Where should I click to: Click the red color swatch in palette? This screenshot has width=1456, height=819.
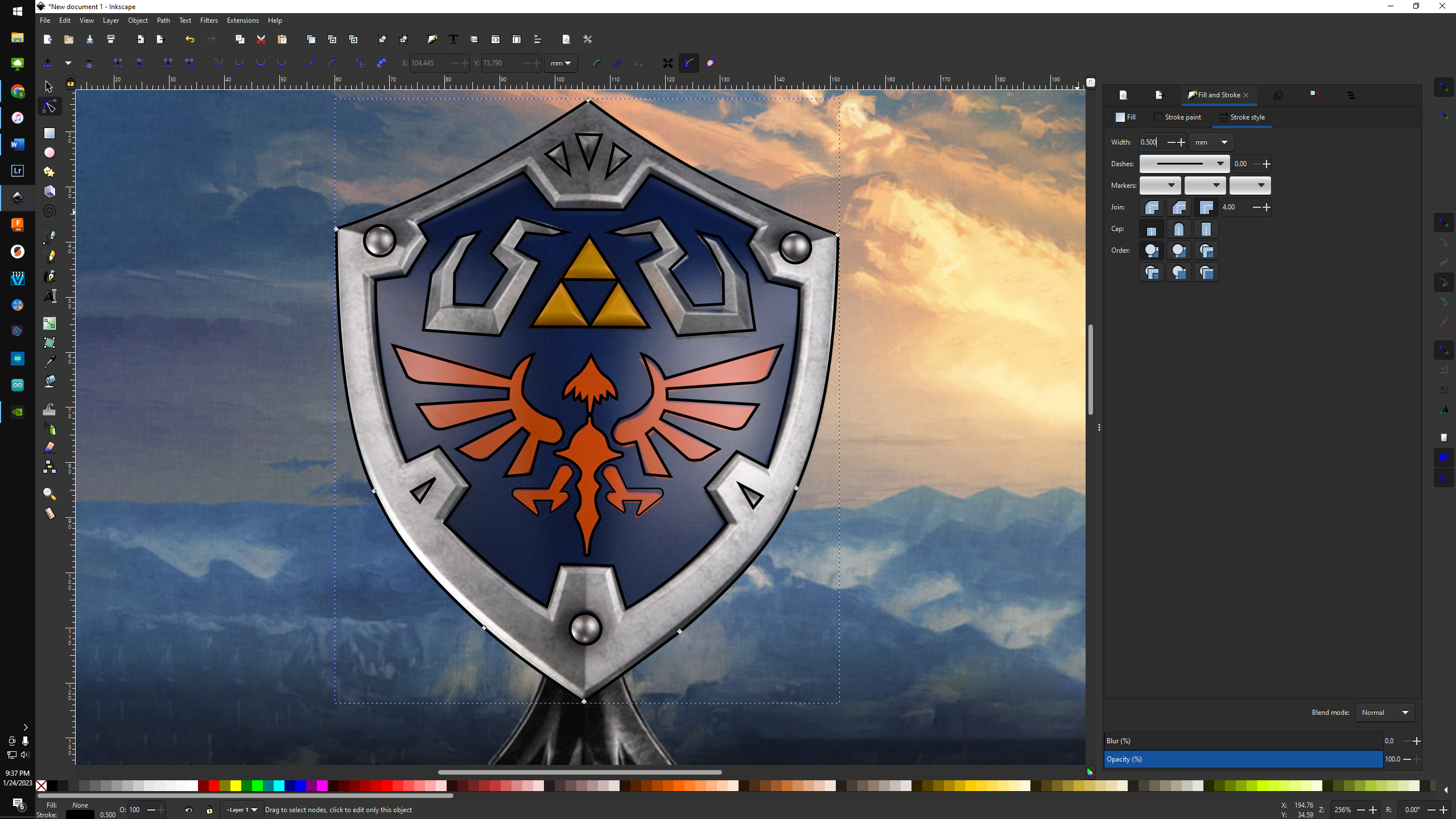pyautogui.click(x=214, y=786)
